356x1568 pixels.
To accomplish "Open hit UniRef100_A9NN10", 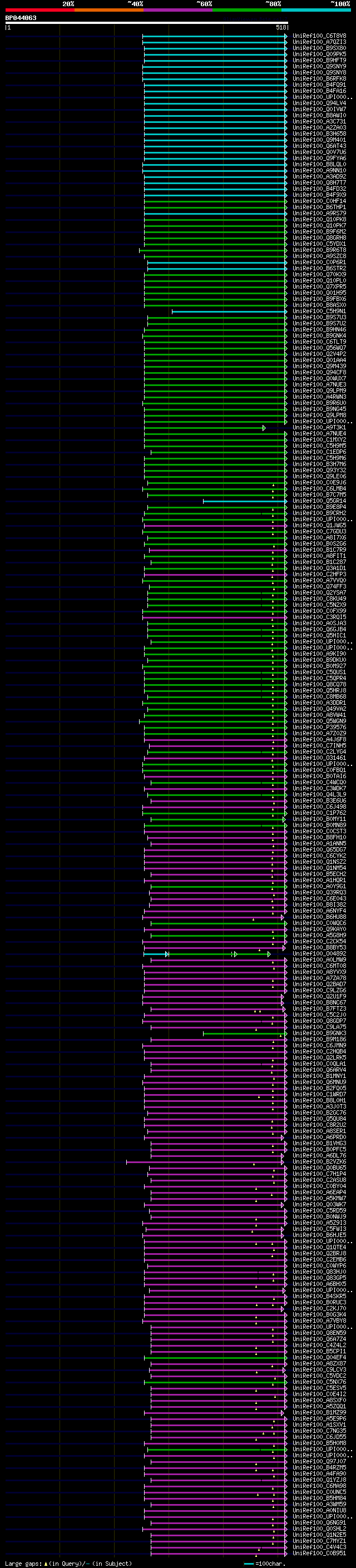I will coord(319,170).
